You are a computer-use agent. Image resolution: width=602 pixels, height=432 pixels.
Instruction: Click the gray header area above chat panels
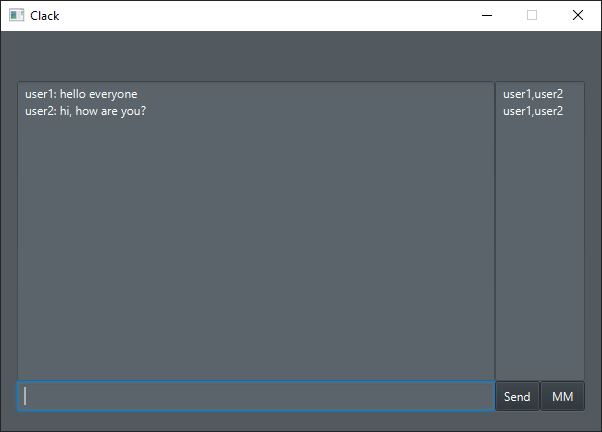click(x=300, y=56)
